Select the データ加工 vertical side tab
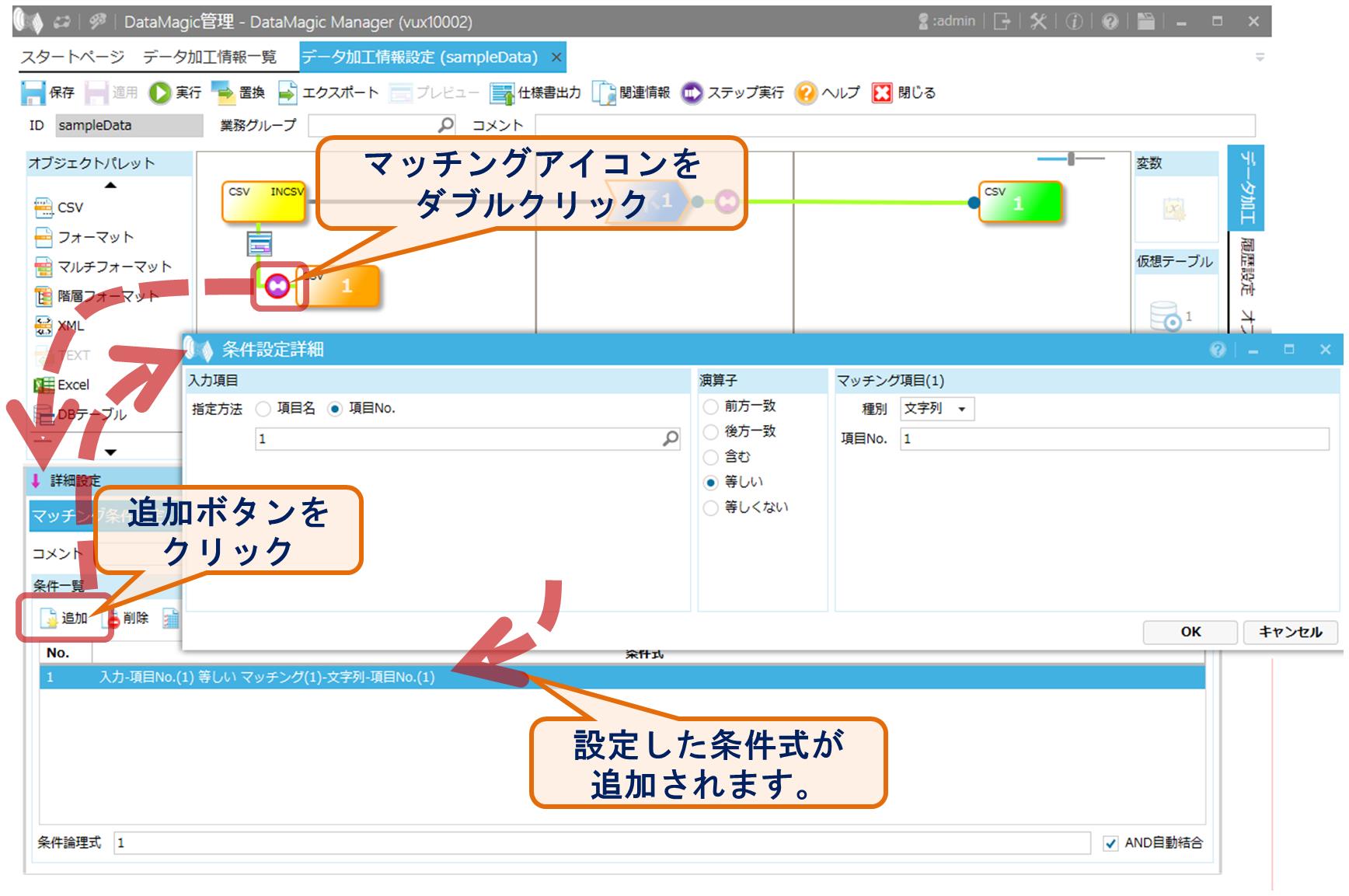 (x=1246, y=187)
